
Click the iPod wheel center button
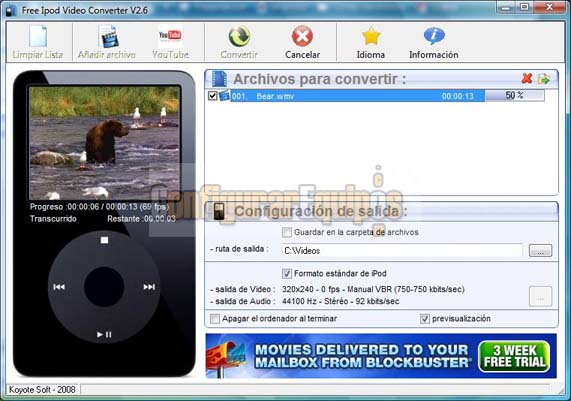click(104, 287)
